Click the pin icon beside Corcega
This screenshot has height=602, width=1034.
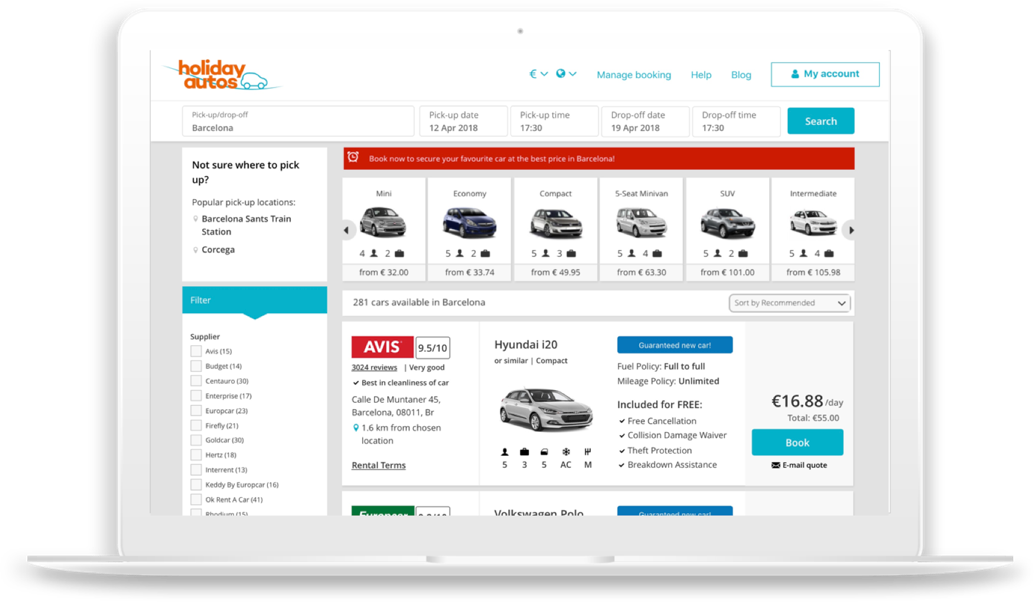(195, 250)
